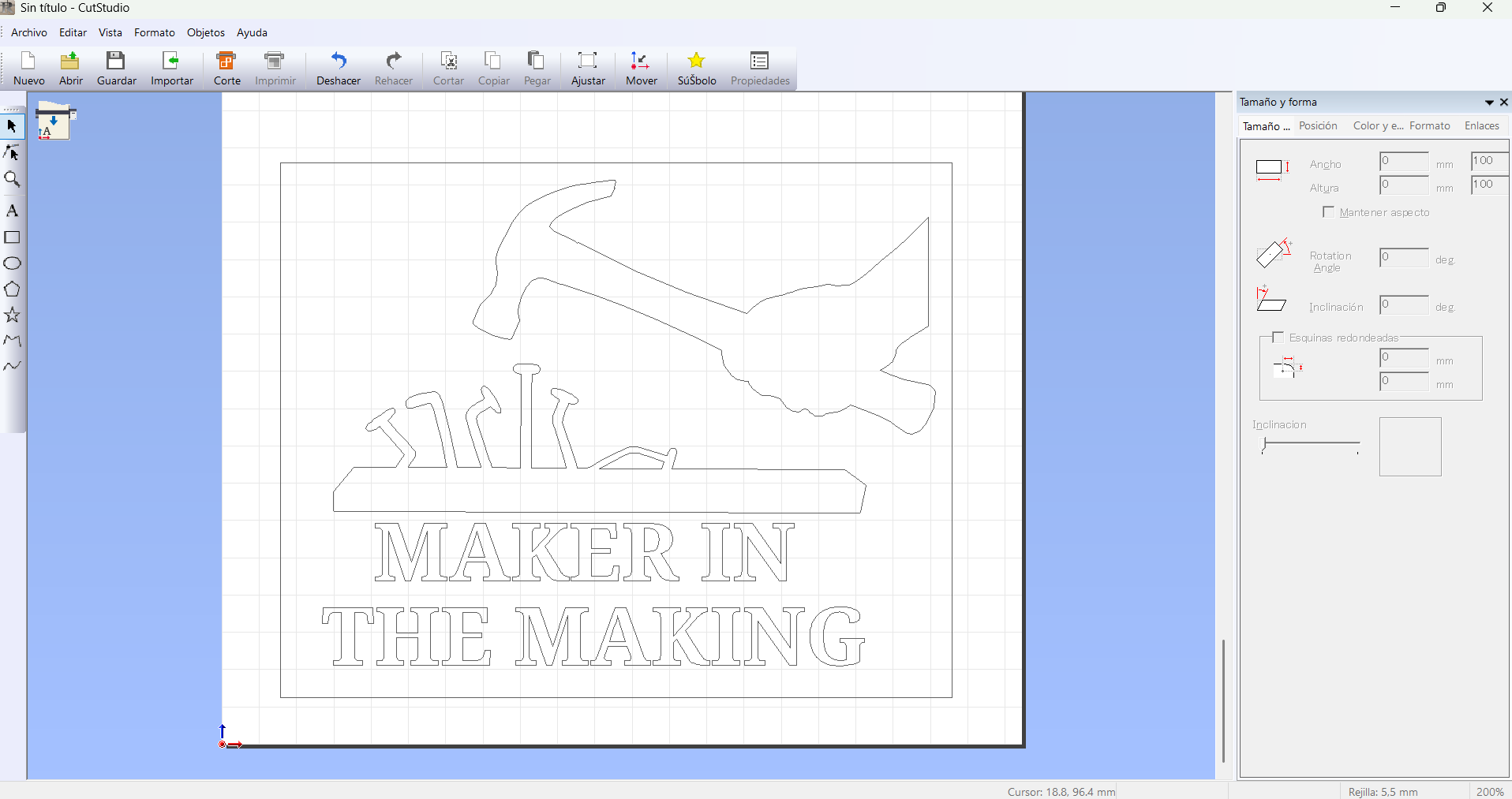
Task: Open the Objetos menu
Action: [x=205, y=32]
